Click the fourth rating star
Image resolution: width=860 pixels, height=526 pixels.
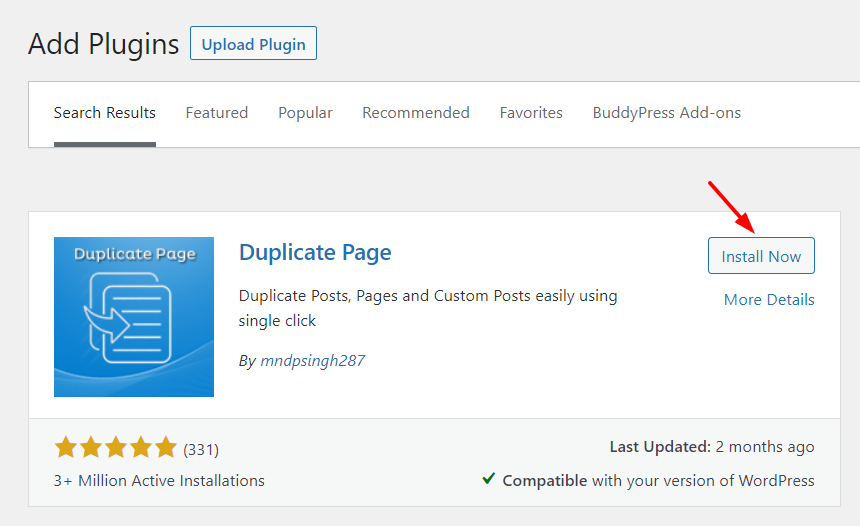(x=140, y=448)
